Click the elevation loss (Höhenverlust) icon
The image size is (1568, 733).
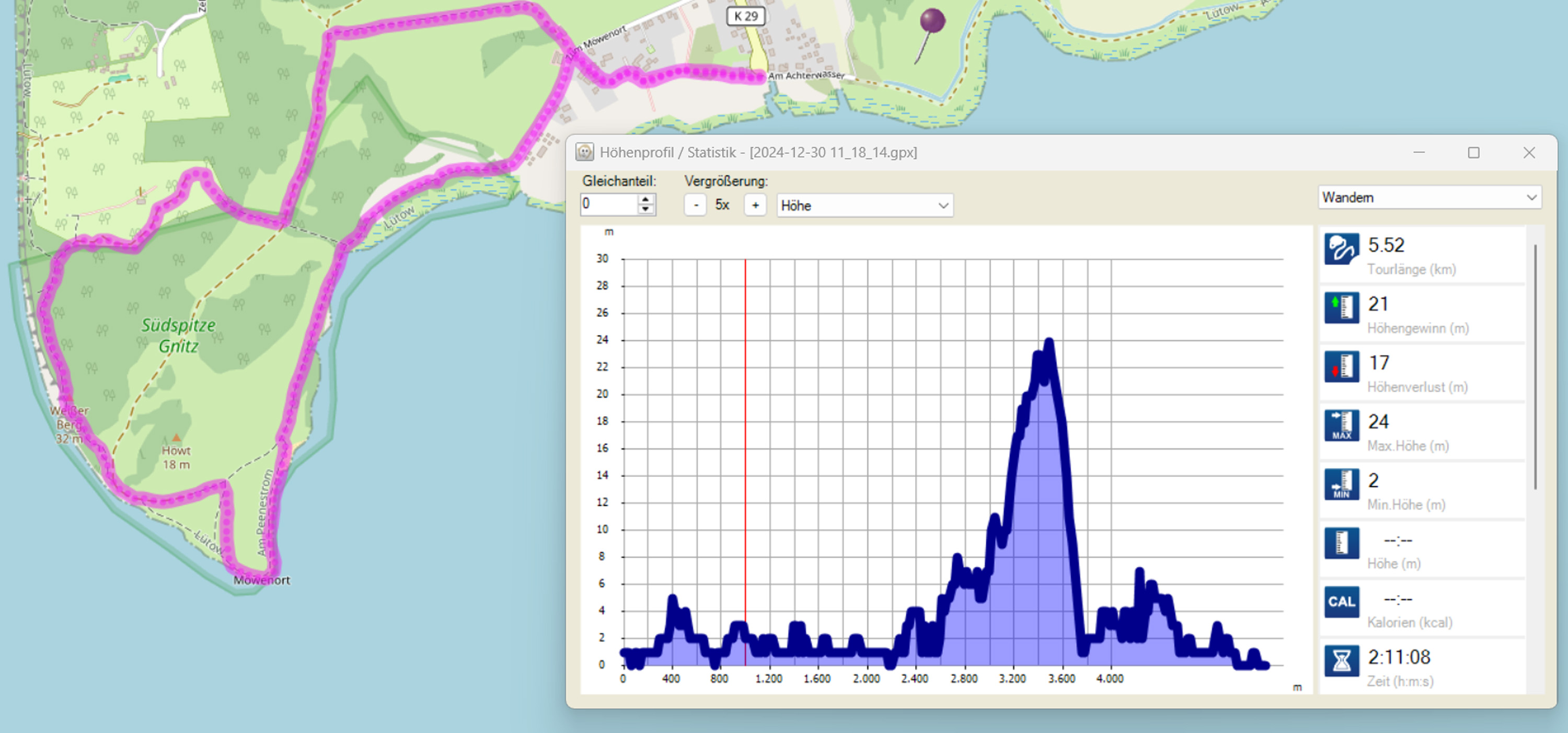1342,367
